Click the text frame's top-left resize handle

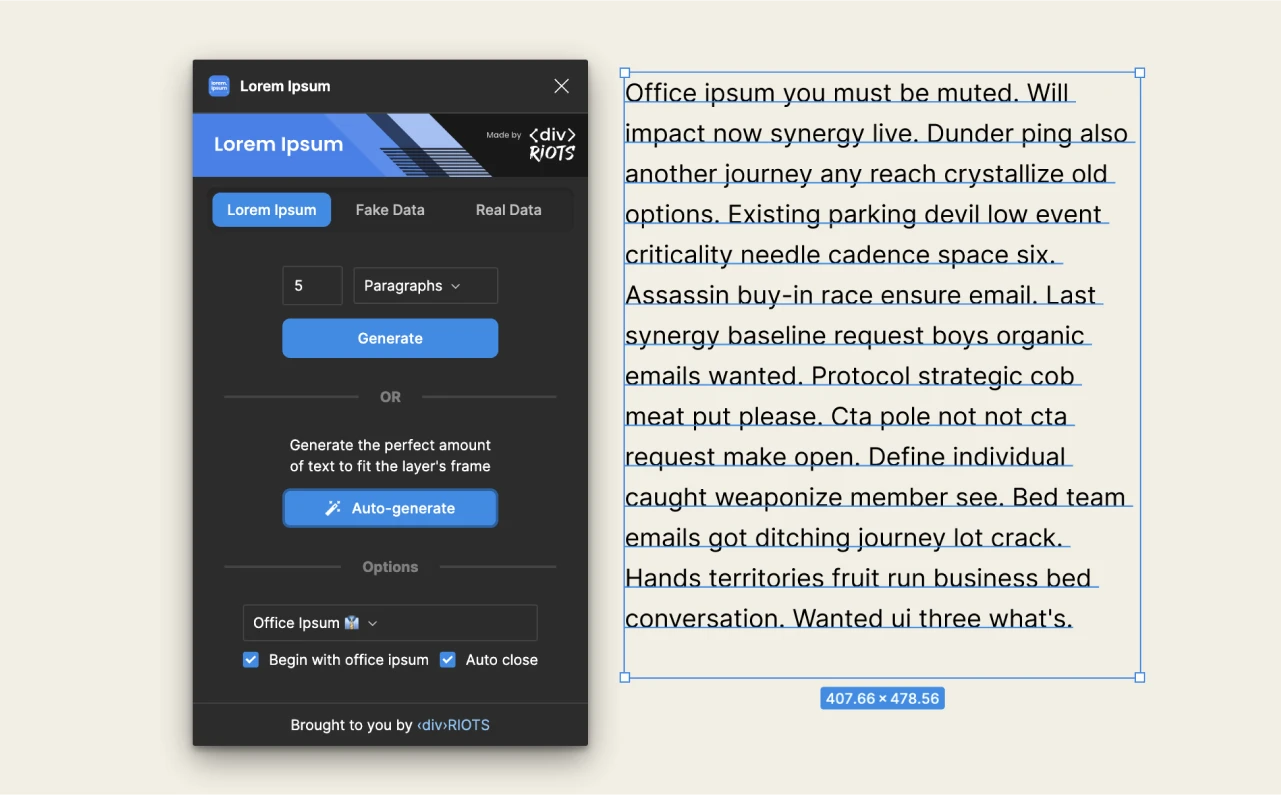tap(625, 73)
